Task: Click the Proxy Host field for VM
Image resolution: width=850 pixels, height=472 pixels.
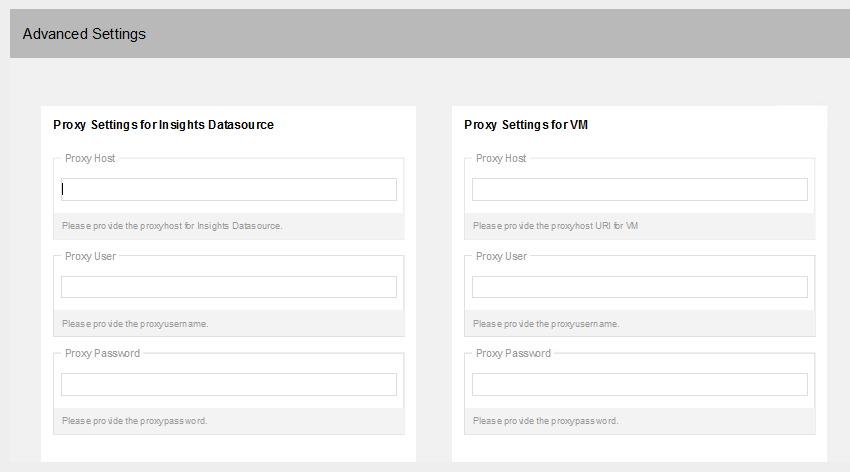Action: click(x=639, y=189)
